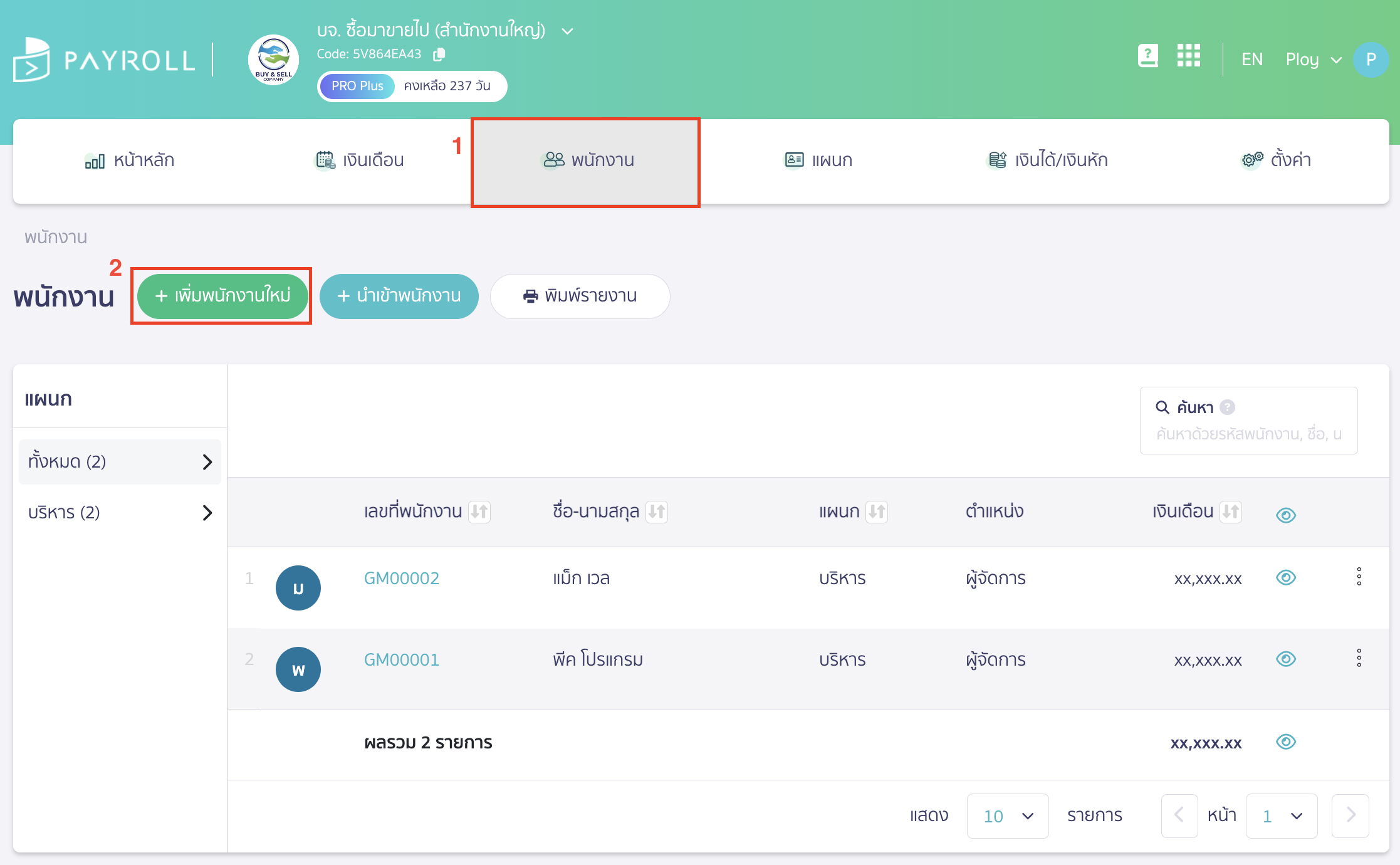The image size is (1400, 865).
Task: Select the พนักงาน tab icon
Action: point(551,160)
